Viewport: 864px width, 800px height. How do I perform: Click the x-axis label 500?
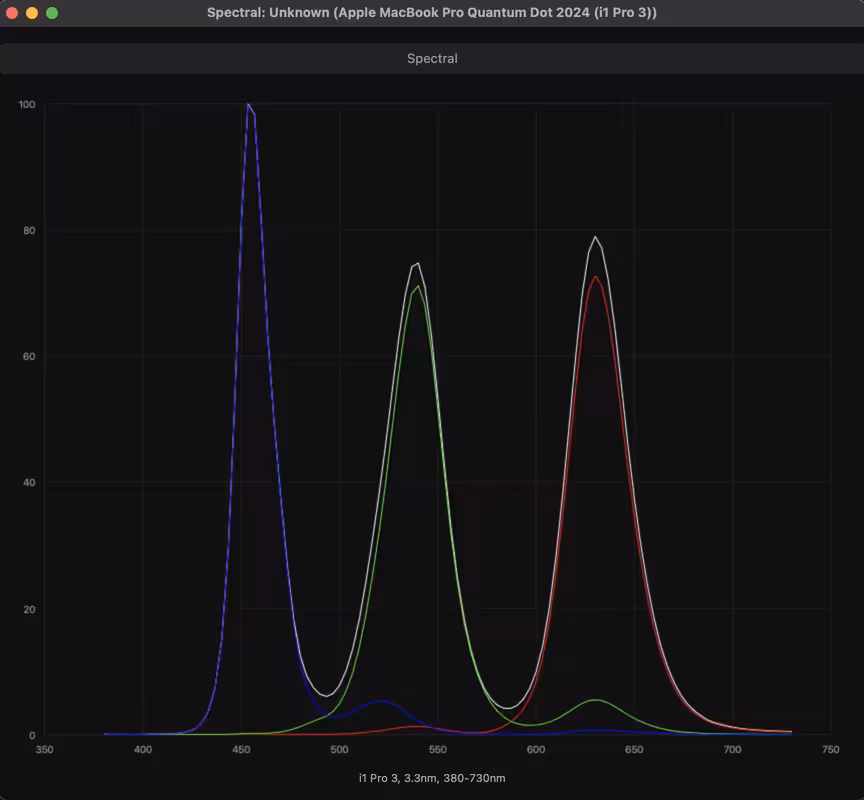[339, 749]
